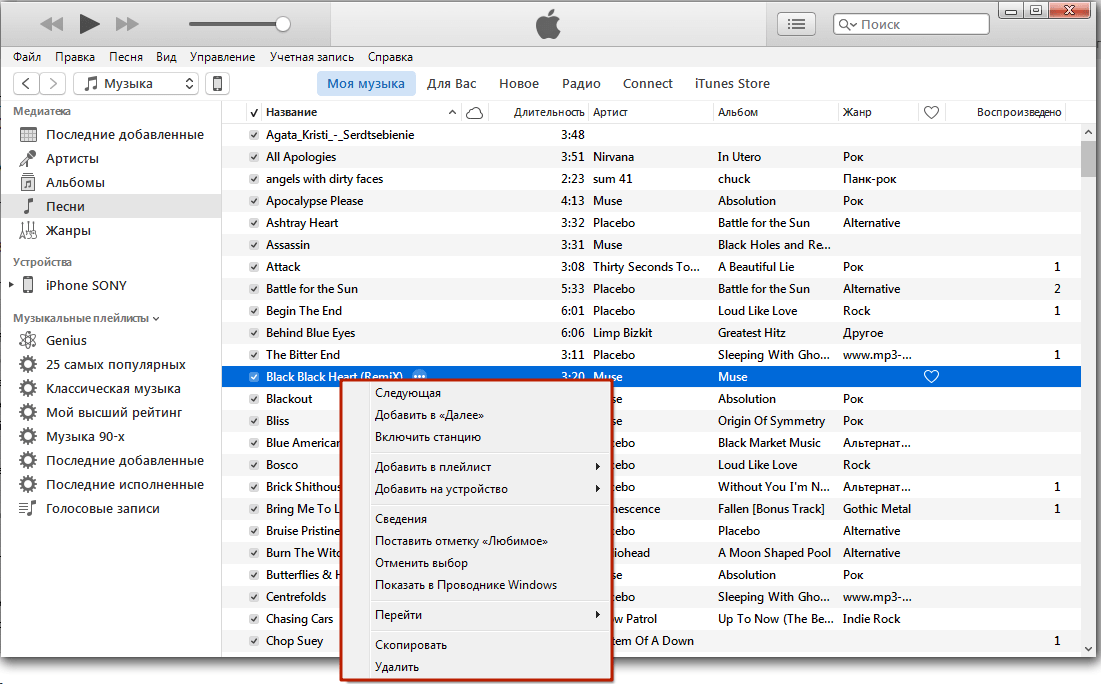Open the Вид menu
Image resolution: width=1101 pixels, height=684 pixels.
click(x=166, y=57)
